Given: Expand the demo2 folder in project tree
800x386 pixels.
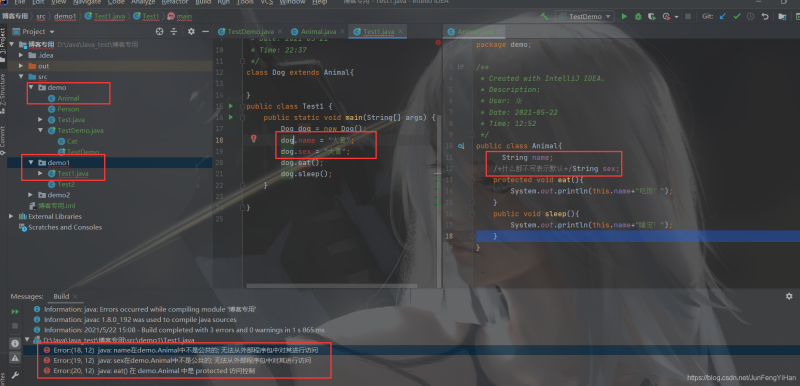Looking at the screenshot, I should click(x=31, y=195).
